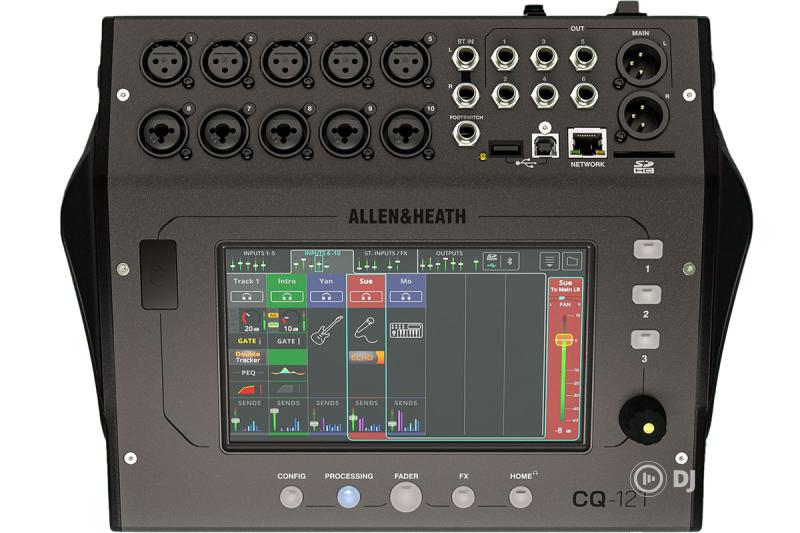Select the Yan channel name header
Screen dimensions: 800x533
327,281
